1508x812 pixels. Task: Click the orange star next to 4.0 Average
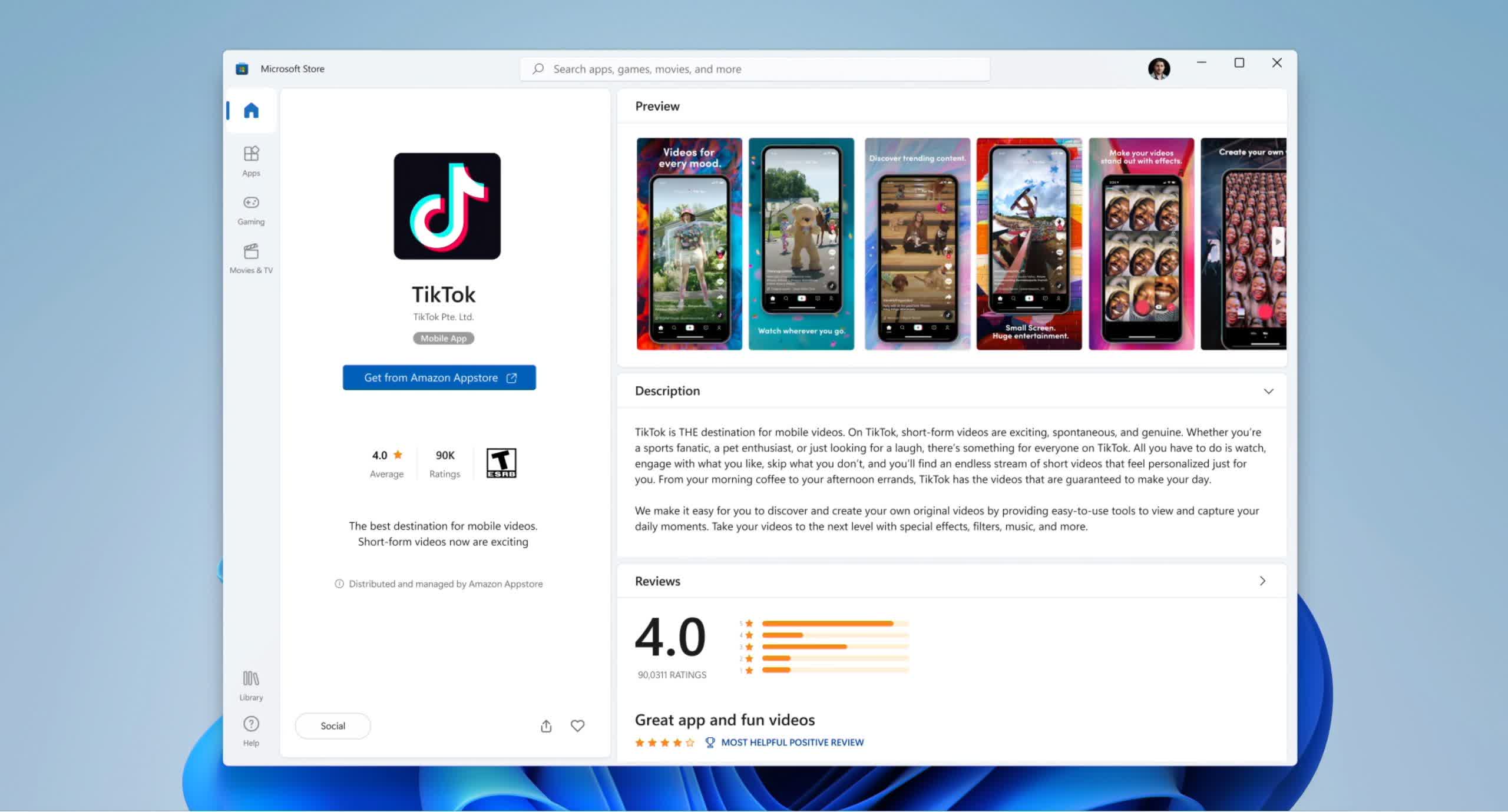pyautogui.click(x=398, y=455)
